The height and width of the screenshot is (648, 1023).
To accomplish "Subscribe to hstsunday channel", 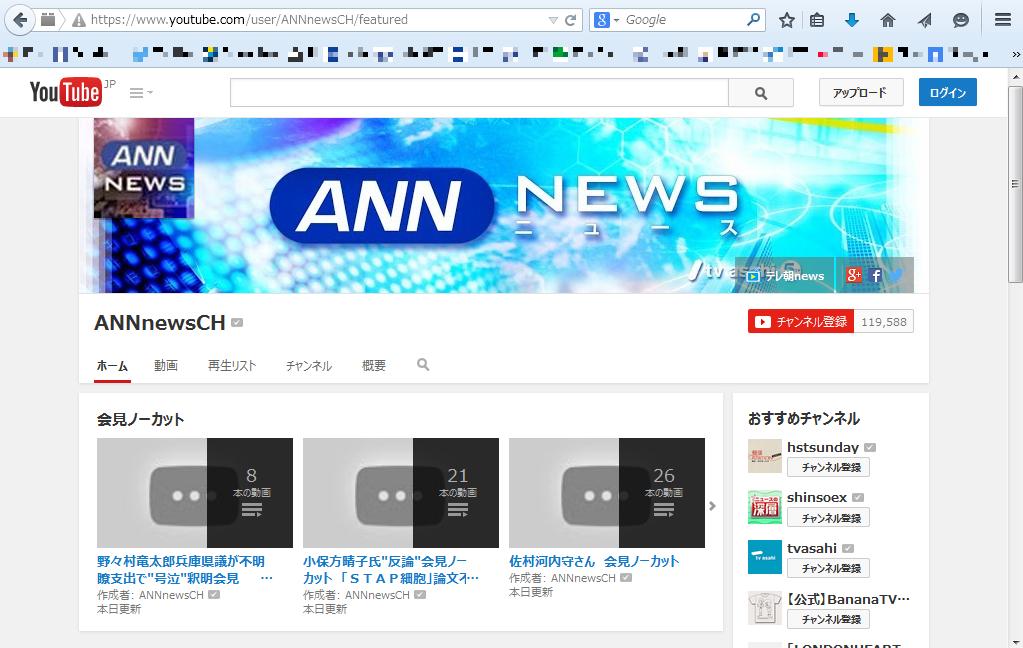I will point(828,467).
